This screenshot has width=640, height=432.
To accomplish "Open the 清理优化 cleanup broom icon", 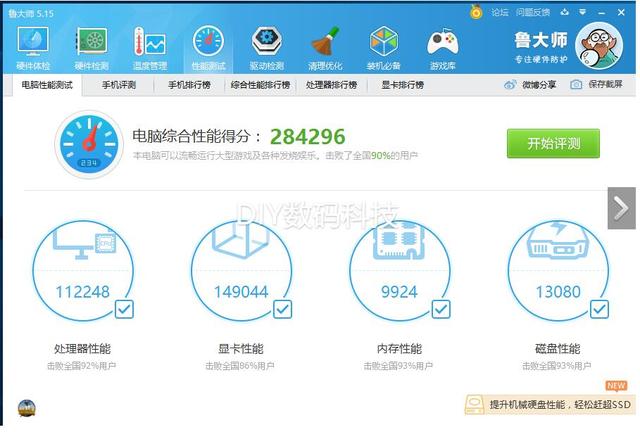I will click(x=325, y=41).
